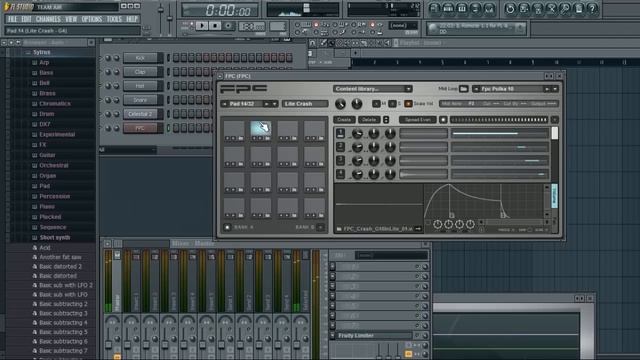Click the Lite Crash pad name field
The height and width of the screenshot is (360, 640).
tap(305, 104)
